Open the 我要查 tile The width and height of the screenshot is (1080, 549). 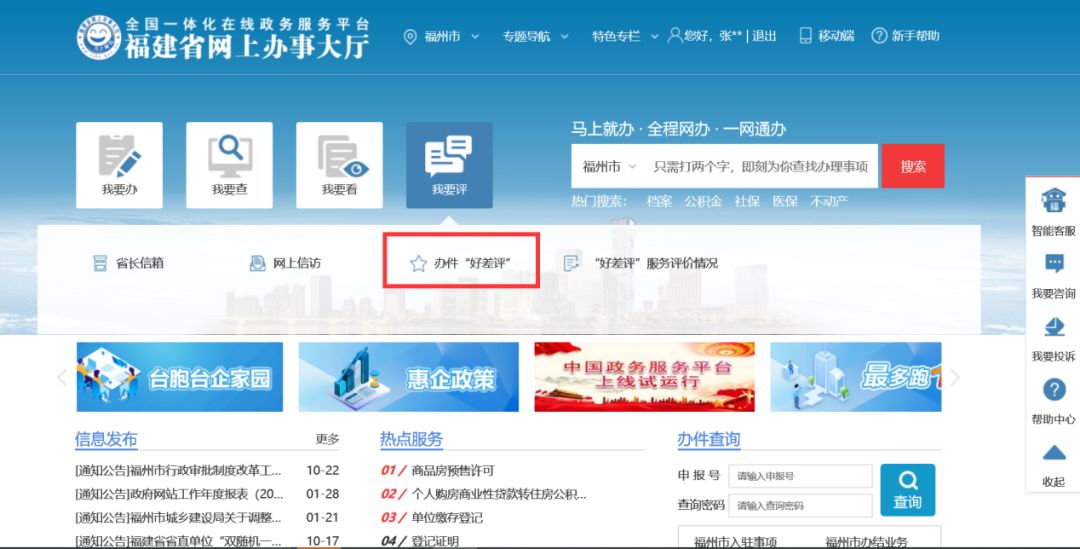229,165
